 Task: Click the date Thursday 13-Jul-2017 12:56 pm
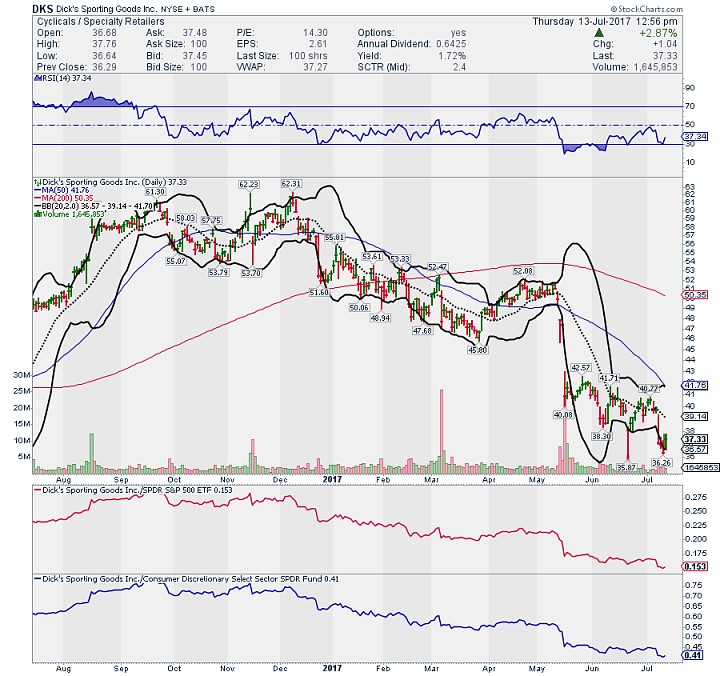pyautogui.click(x=605, y=21)
